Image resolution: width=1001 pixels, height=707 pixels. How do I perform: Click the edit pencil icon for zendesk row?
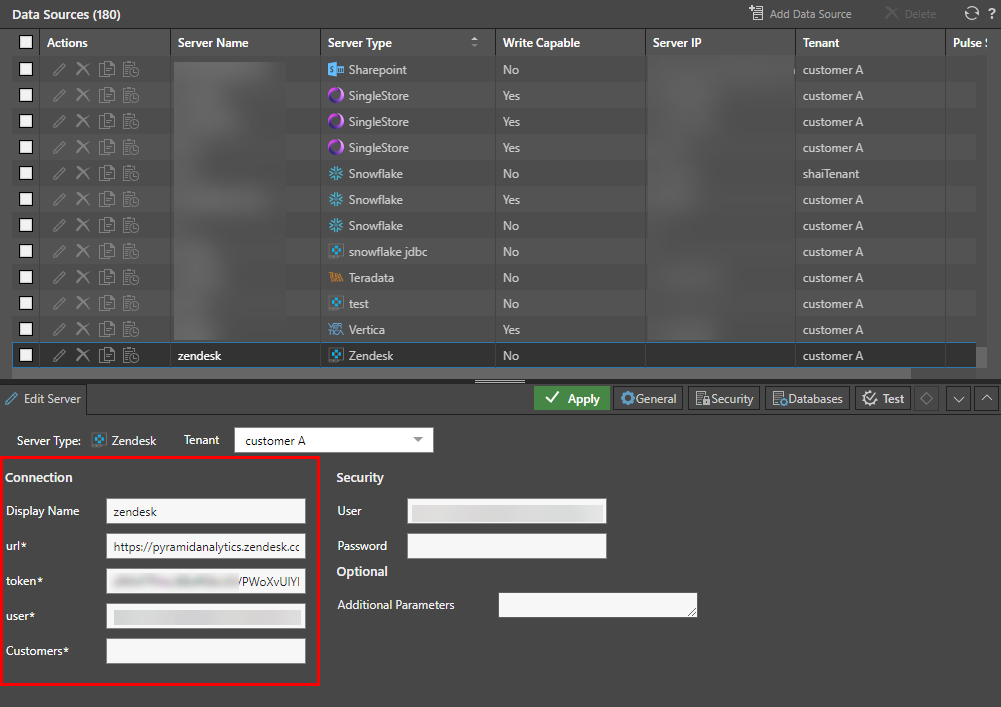point(59,355)
